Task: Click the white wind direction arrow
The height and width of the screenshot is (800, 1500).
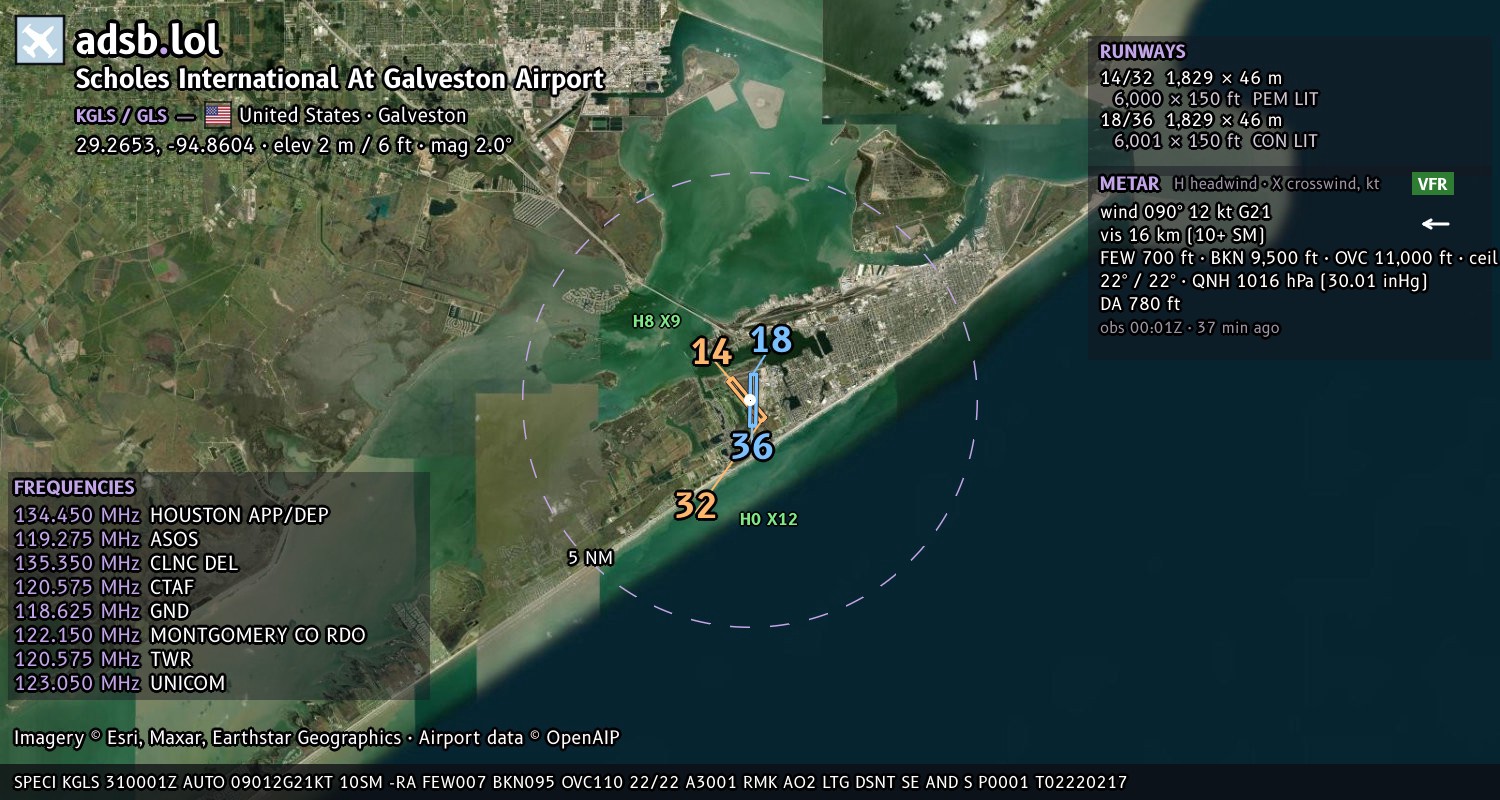Action: coord(1436,224)
